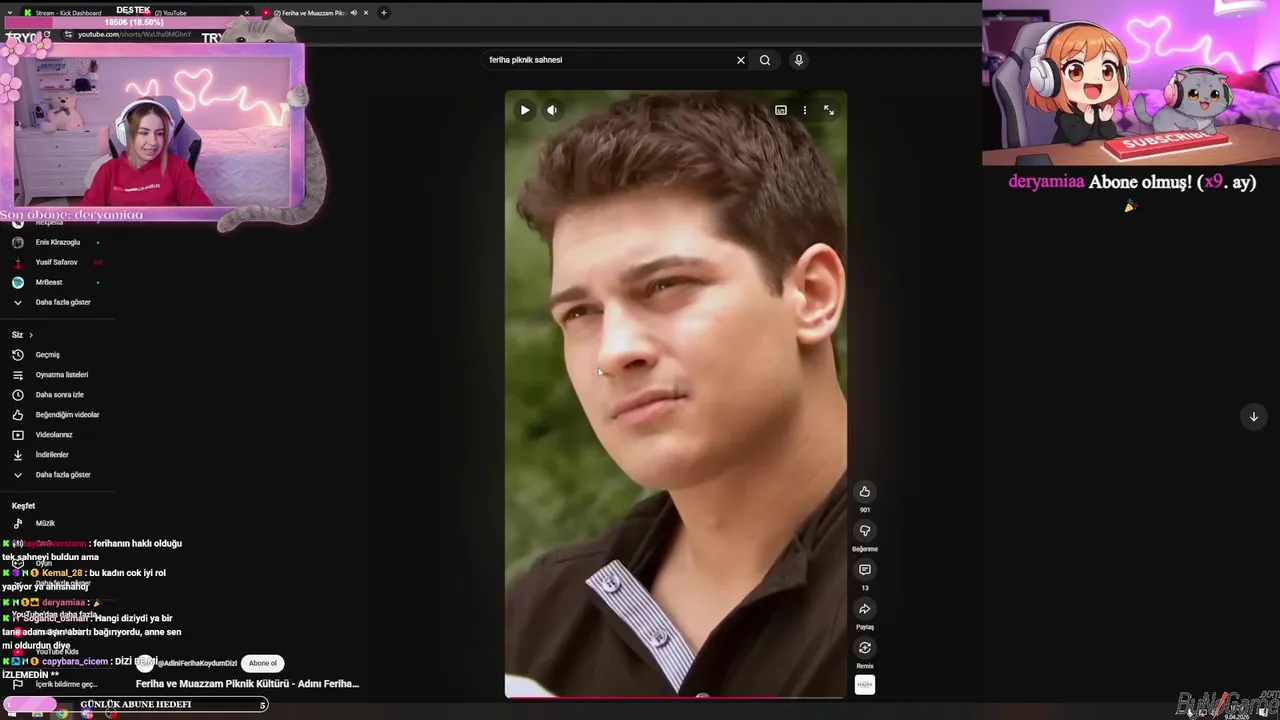Open site info icon in address bar
The width and height of the screenshot is (1280, 720).
pyautogui.click(x=68, y=35)
